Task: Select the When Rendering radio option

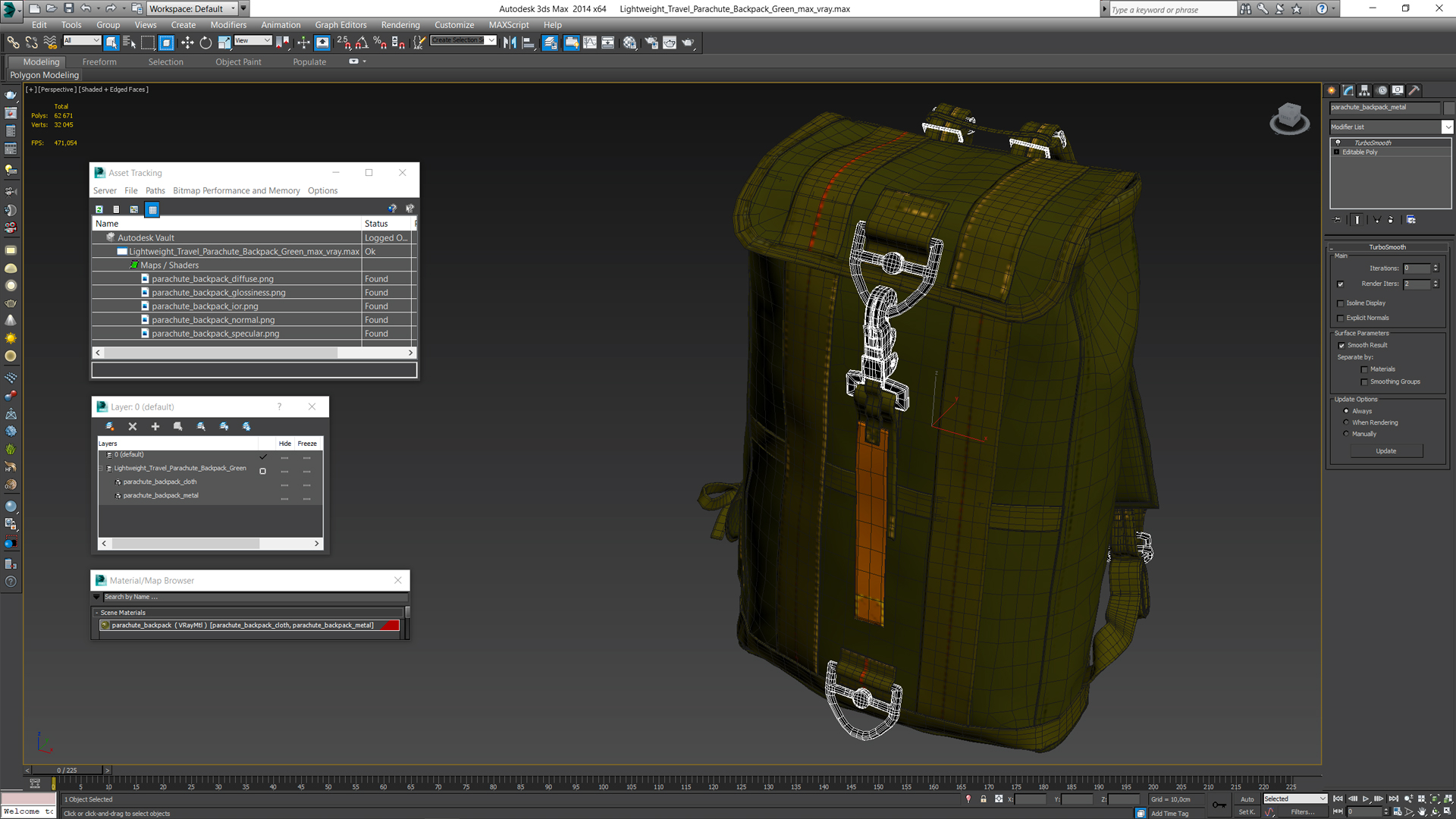Action: 1346,422
